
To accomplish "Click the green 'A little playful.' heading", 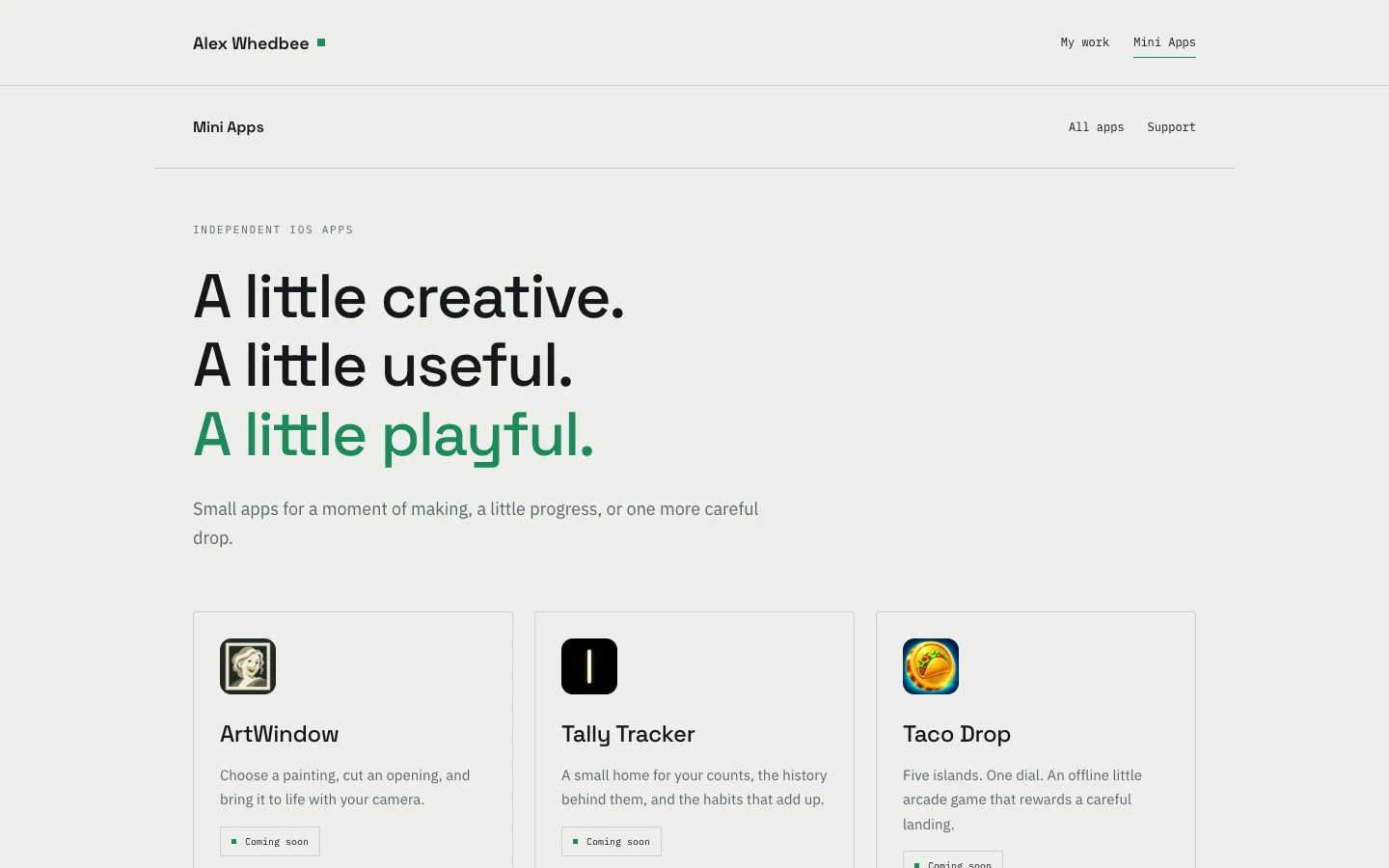I will [x=394, y=436].
